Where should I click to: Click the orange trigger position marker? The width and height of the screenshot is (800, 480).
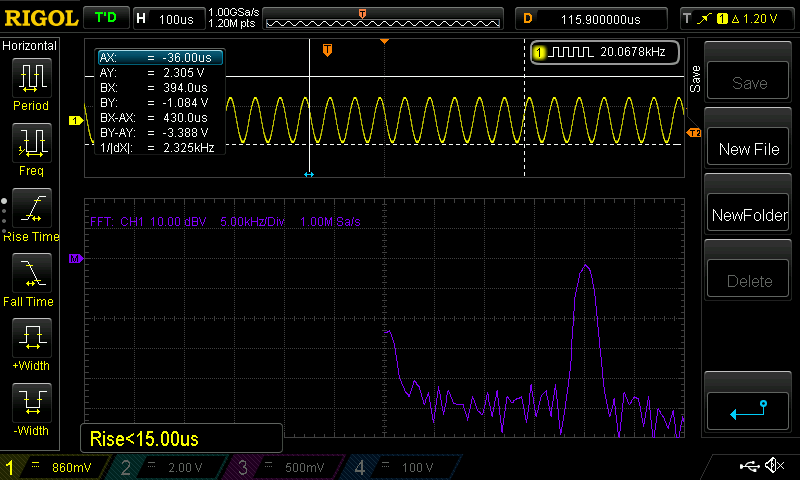327,50
